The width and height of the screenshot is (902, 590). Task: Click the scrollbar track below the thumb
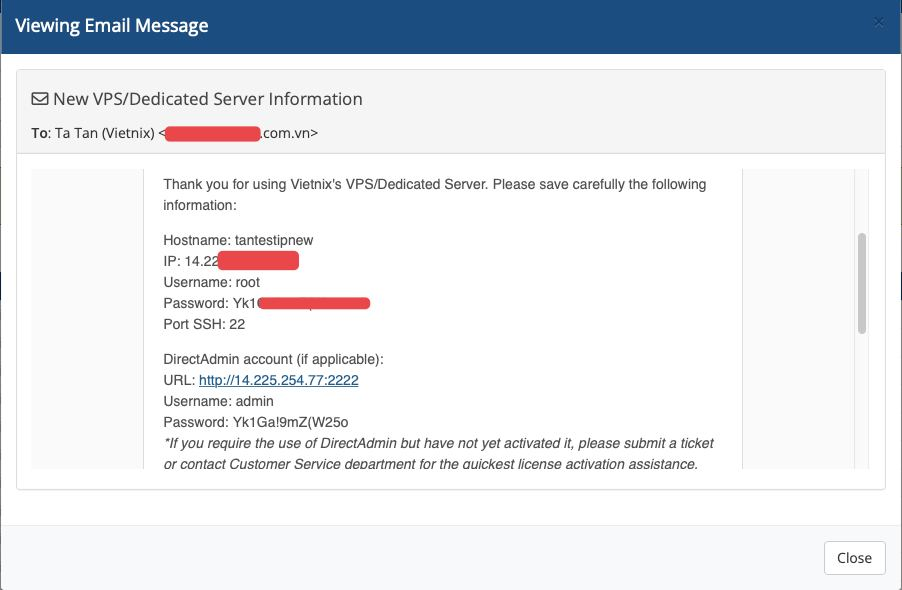pos(862,403)
